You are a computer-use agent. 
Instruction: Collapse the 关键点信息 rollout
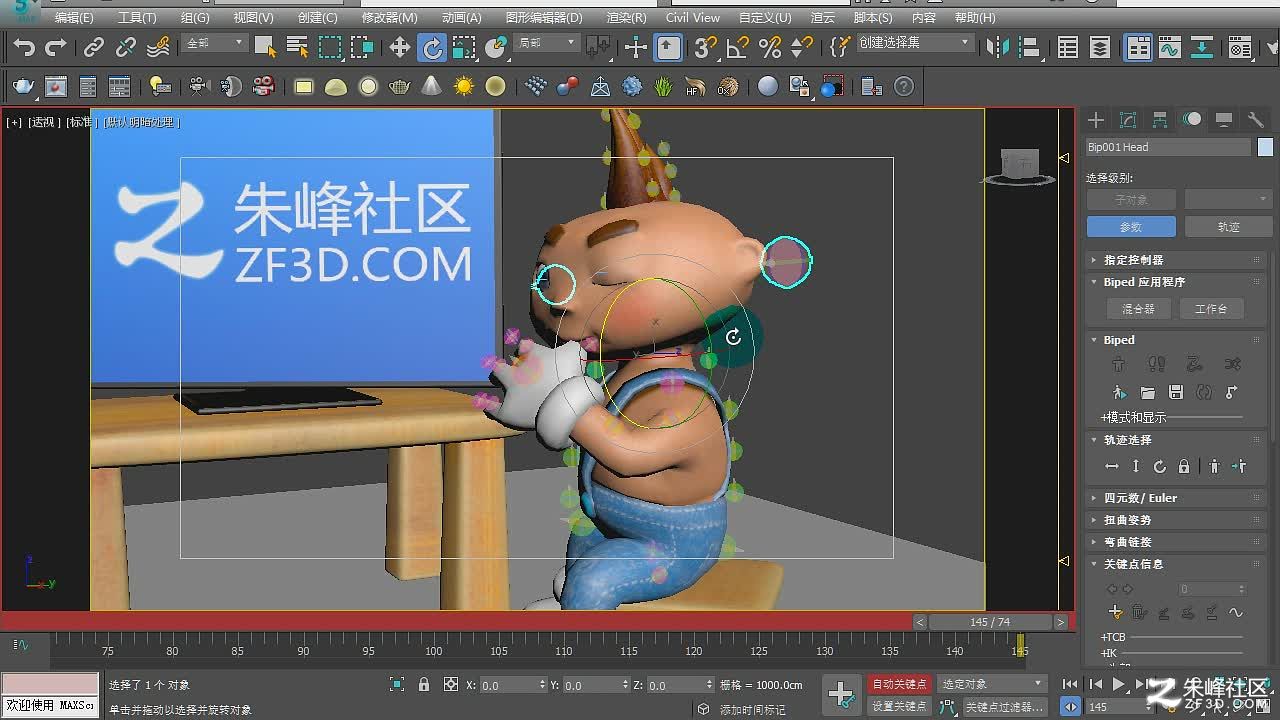click(1175, 564)
